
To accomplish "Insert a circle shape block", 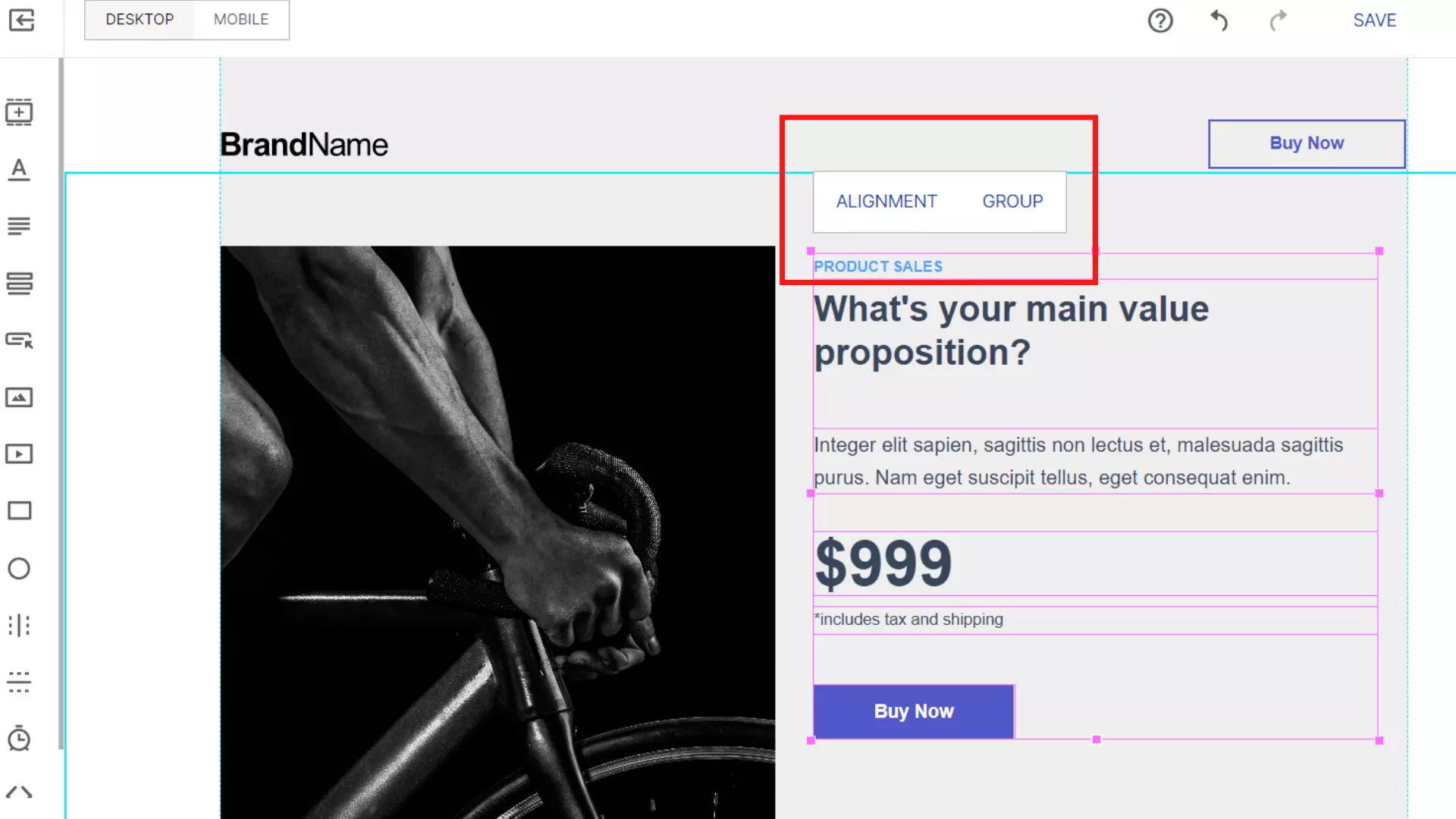I will click(19, 568).
